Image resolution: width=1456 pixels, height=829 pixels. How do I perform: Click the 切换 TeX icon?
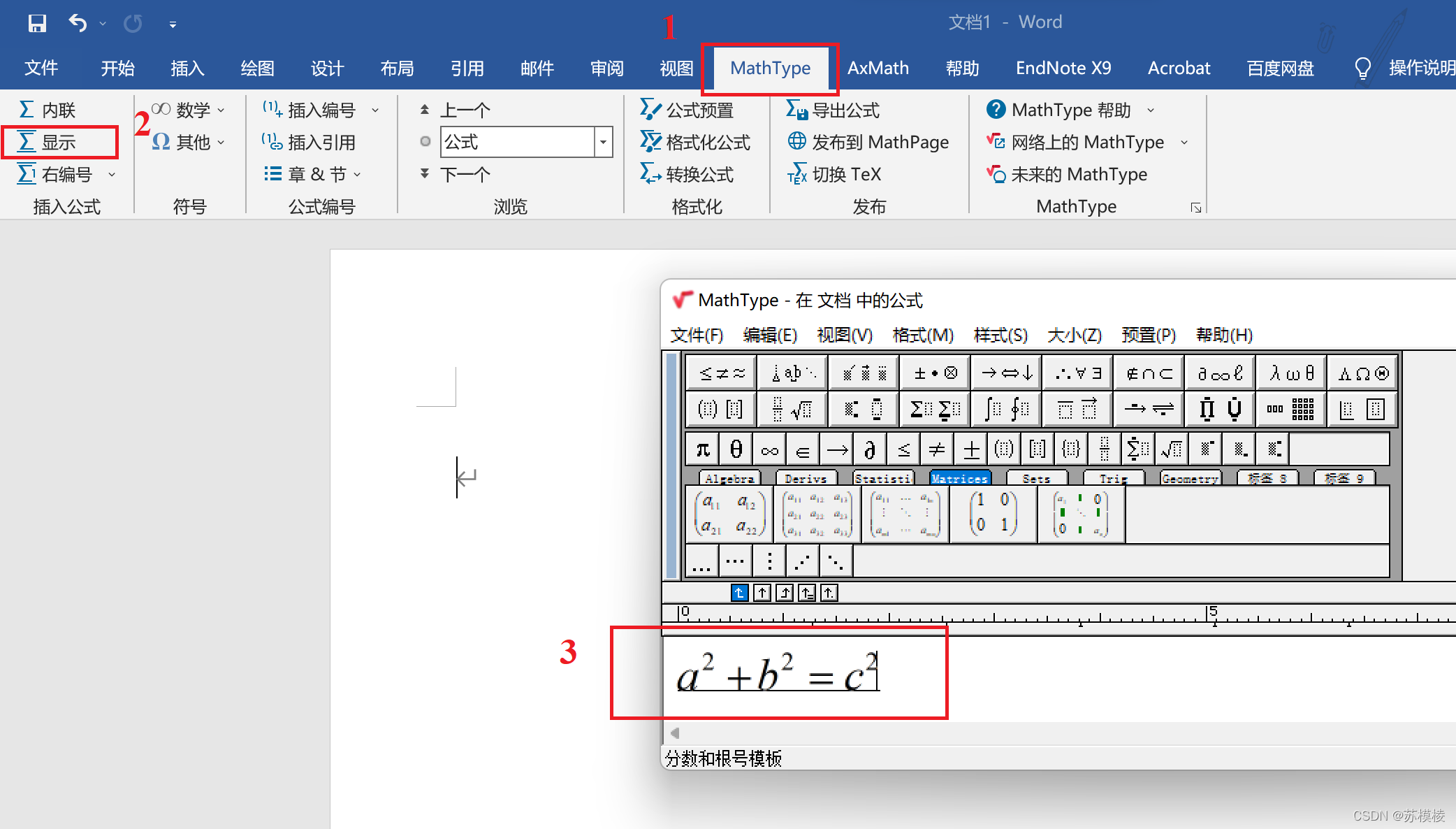[x=797, y=173]
